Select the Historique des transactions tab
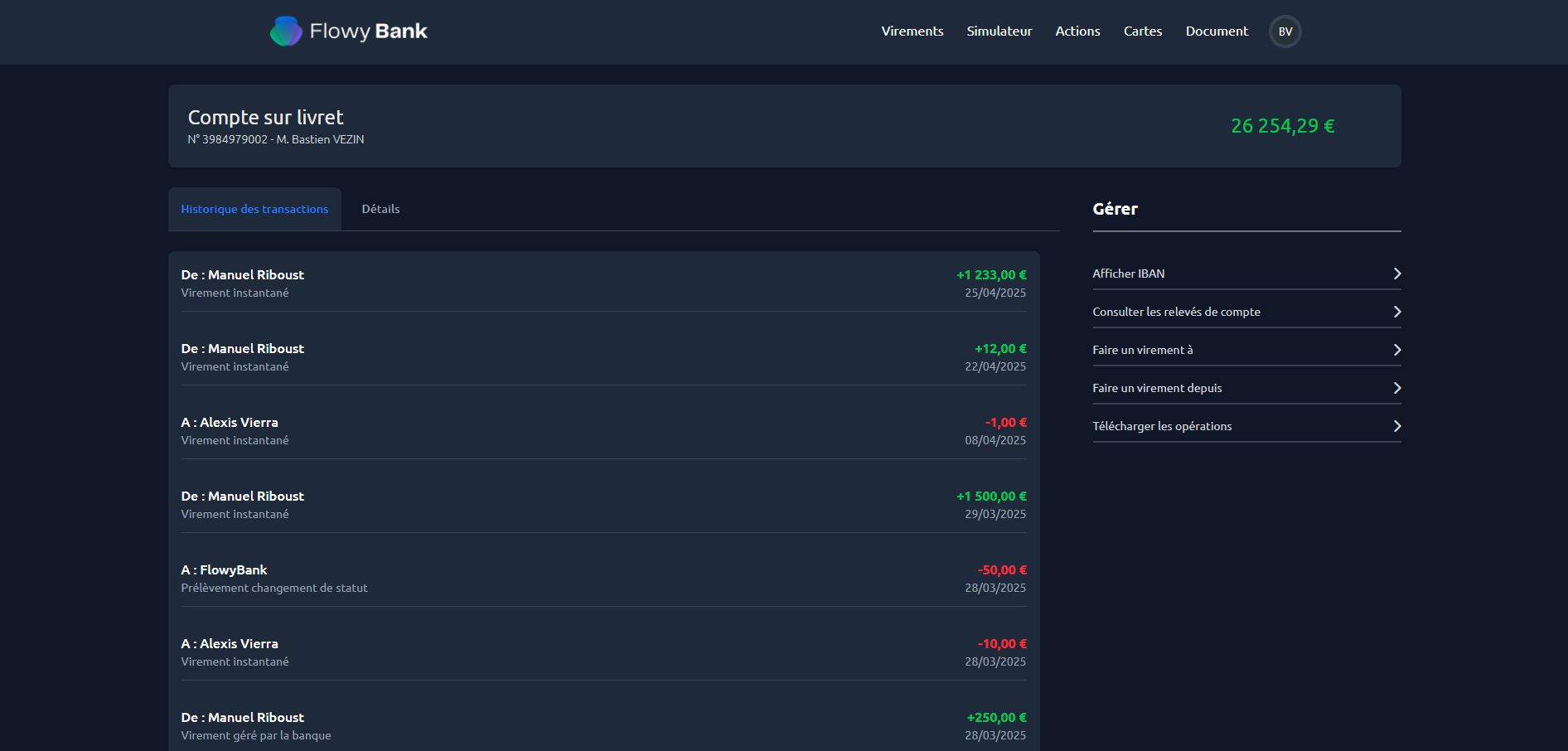This screenshot has width=1568, height=751. pos(254,209)
